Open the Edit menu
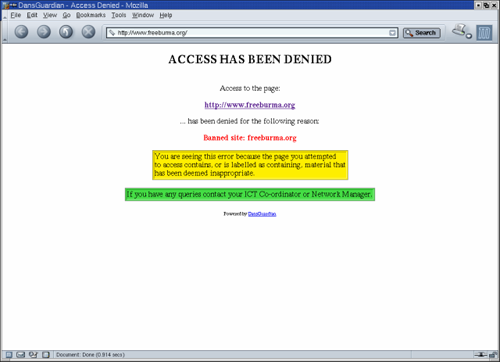The image size is (500, 362). (32, 15)
